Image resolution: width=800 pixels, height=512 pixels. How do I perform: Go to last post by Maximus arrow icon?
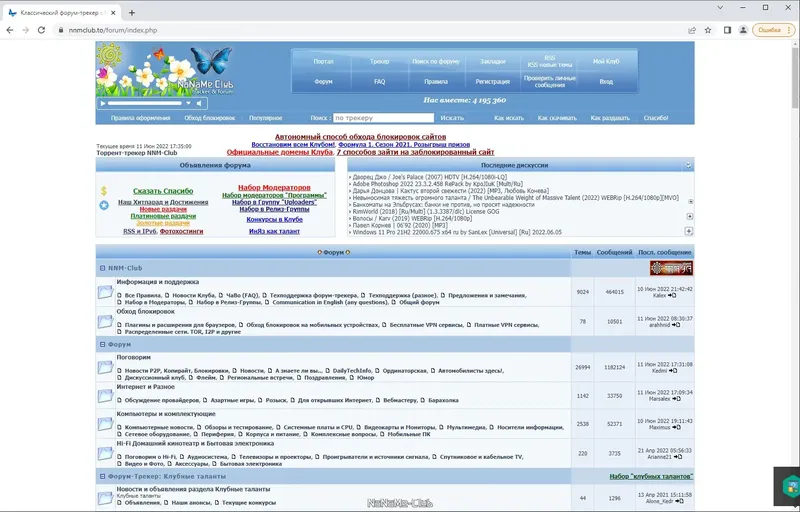click(x=676, y=427)
